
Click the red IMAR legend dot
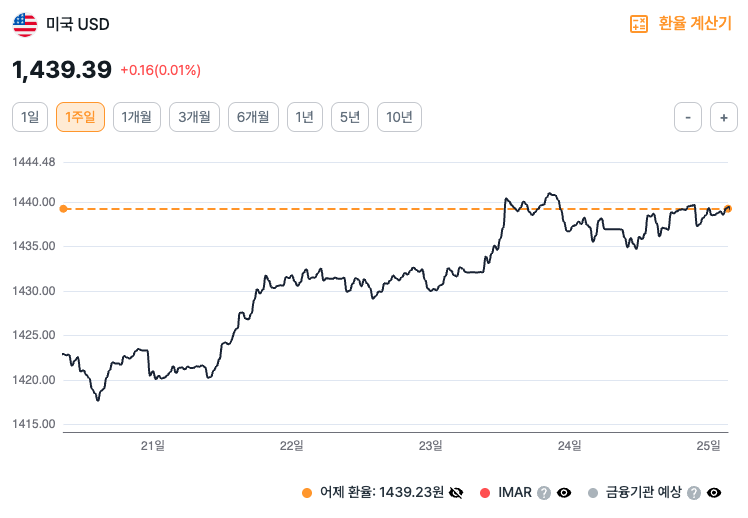(x=485, y=492)
